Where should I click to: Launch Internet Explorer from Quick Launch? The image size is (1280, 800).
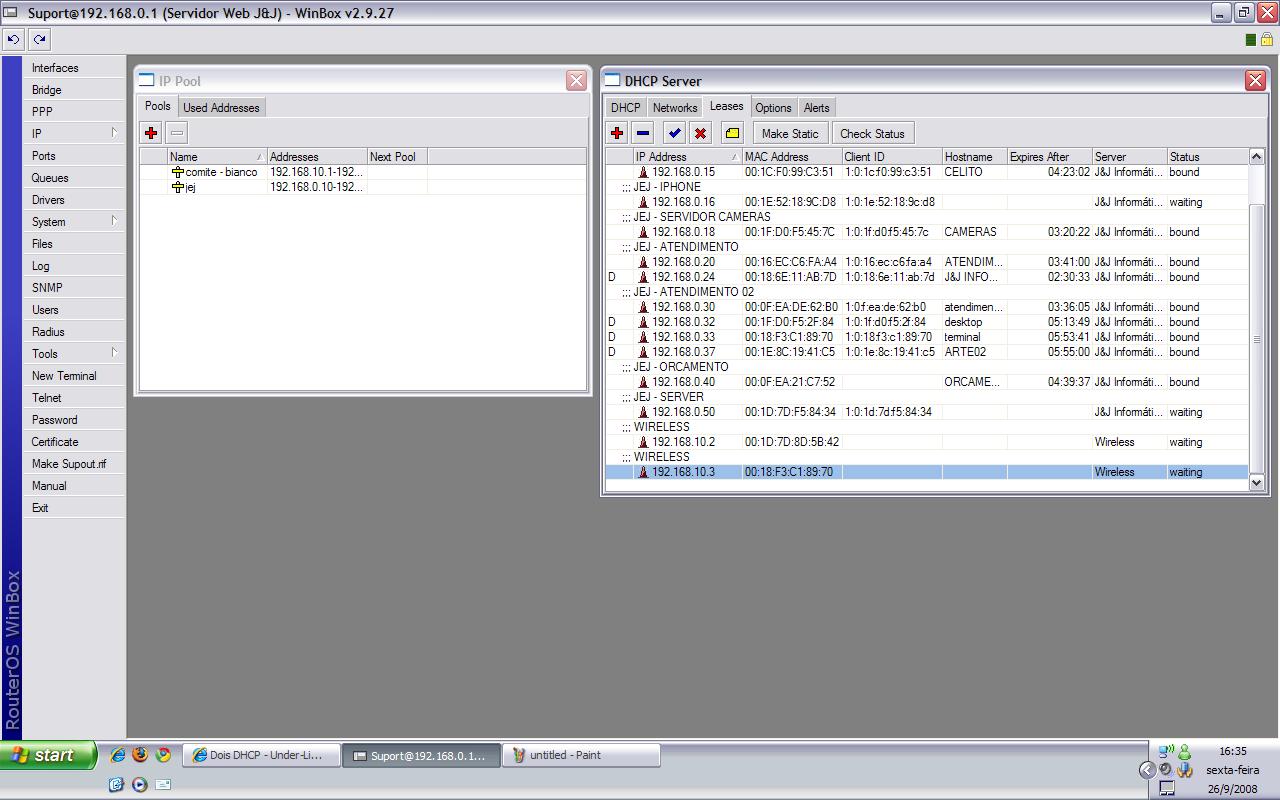click(x=118, y=755)
